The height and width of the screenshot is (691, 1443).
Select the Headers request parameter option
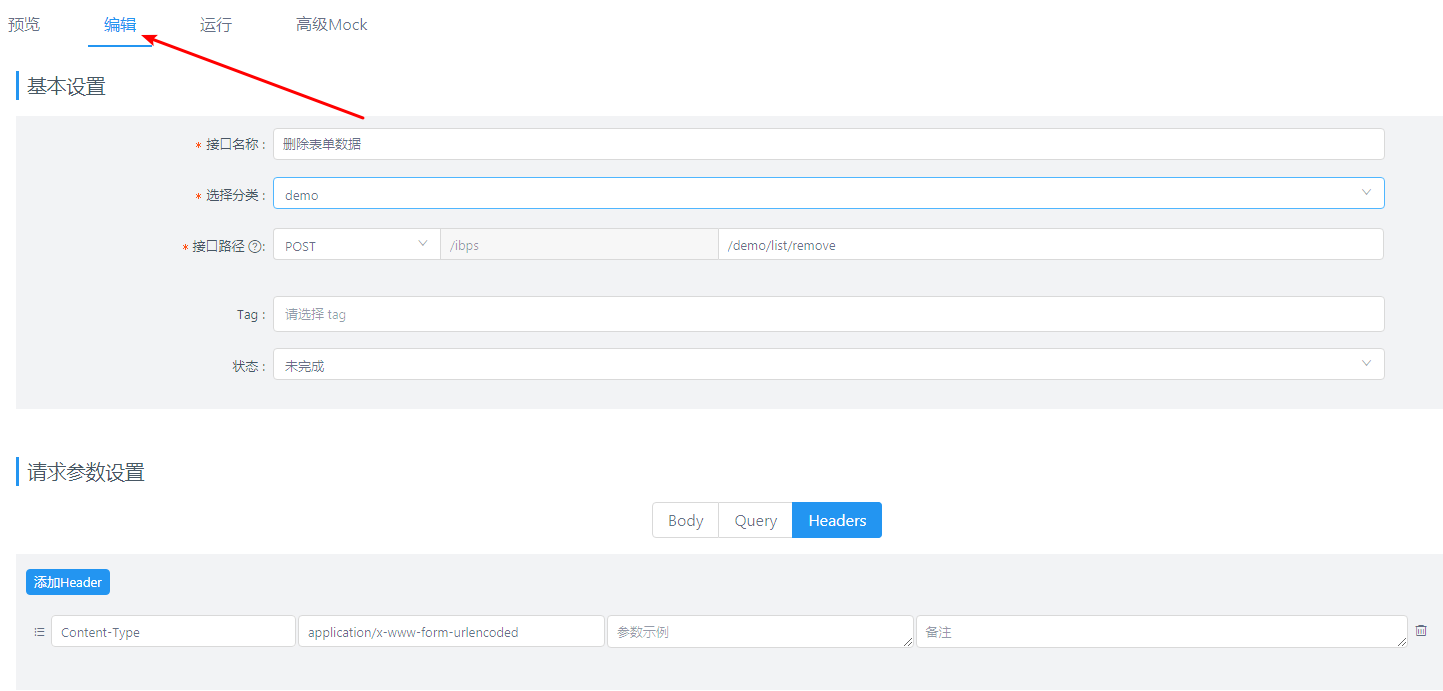pyautogui.click(x=837, y=520)
